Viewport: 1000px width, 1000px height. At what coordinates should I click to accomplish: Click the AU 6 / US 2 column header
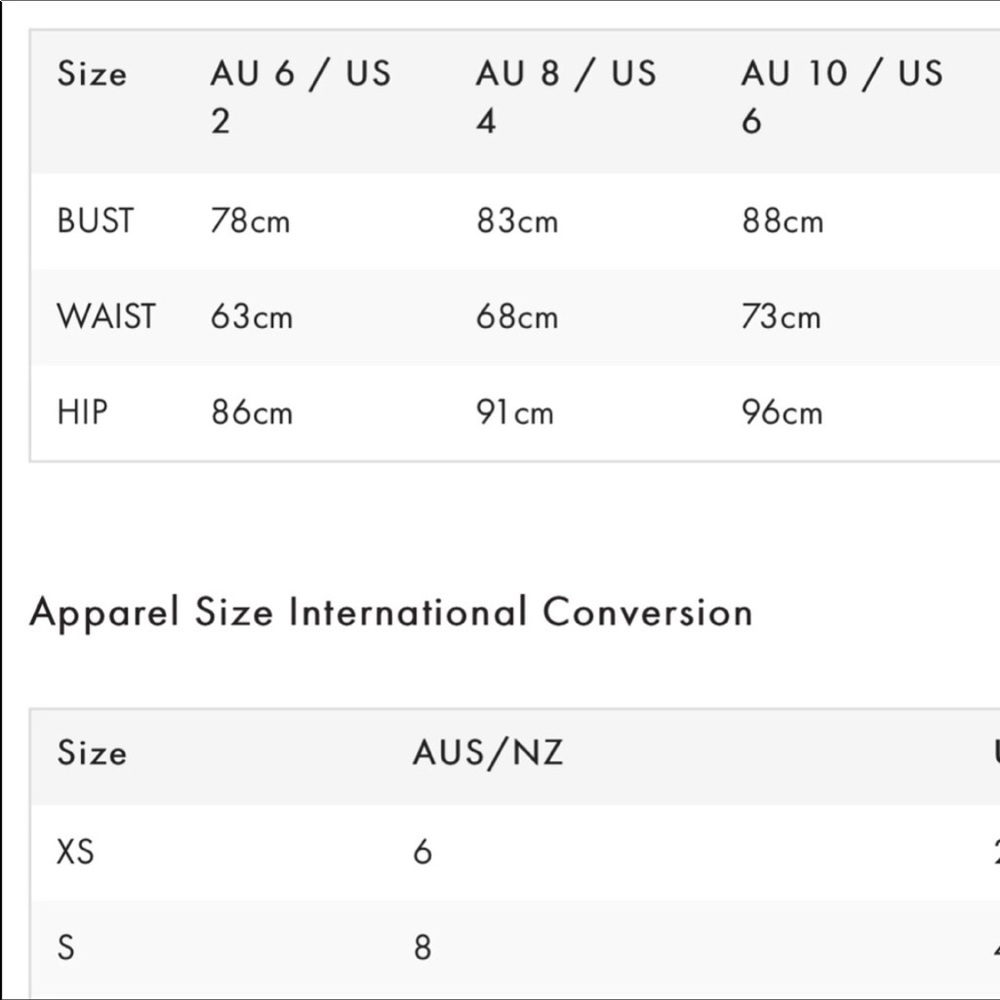click(x=300, y=97)
